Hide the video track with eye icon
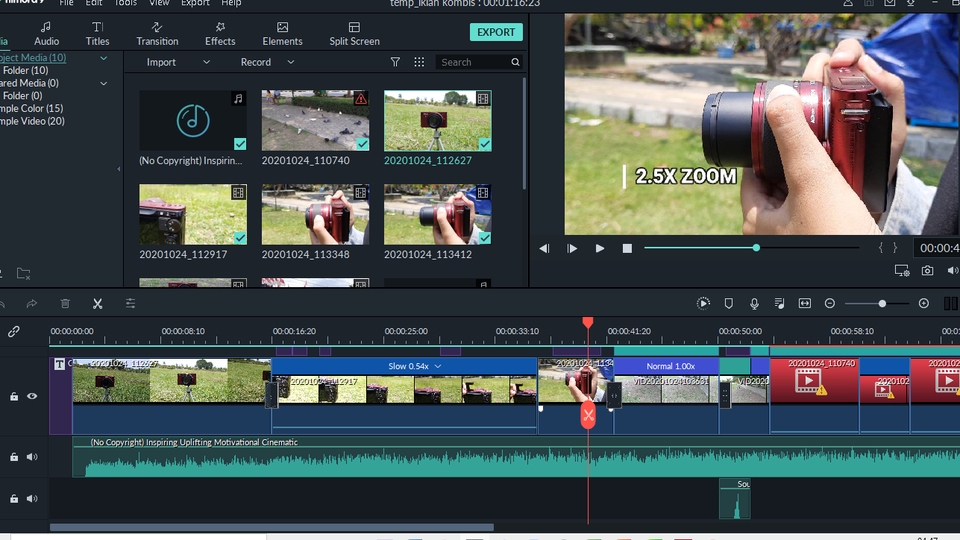 tap(32, 396)
